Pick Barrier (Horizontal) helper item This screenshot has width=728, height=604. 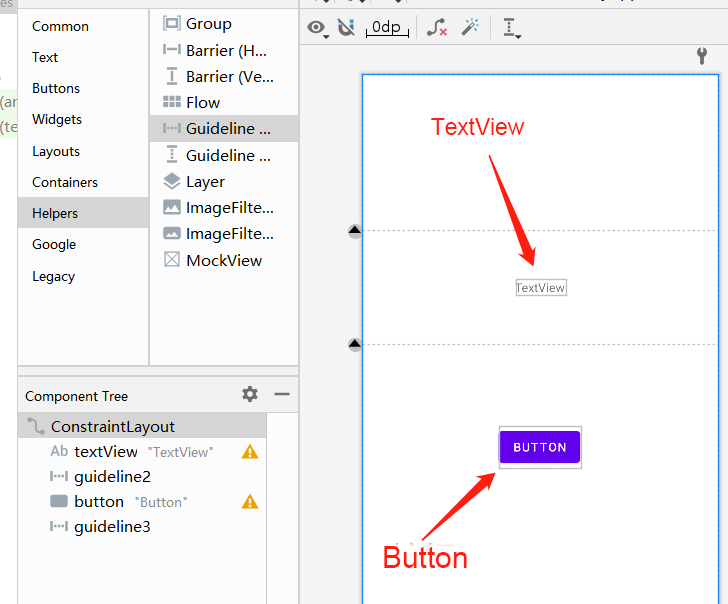point(224,50)
